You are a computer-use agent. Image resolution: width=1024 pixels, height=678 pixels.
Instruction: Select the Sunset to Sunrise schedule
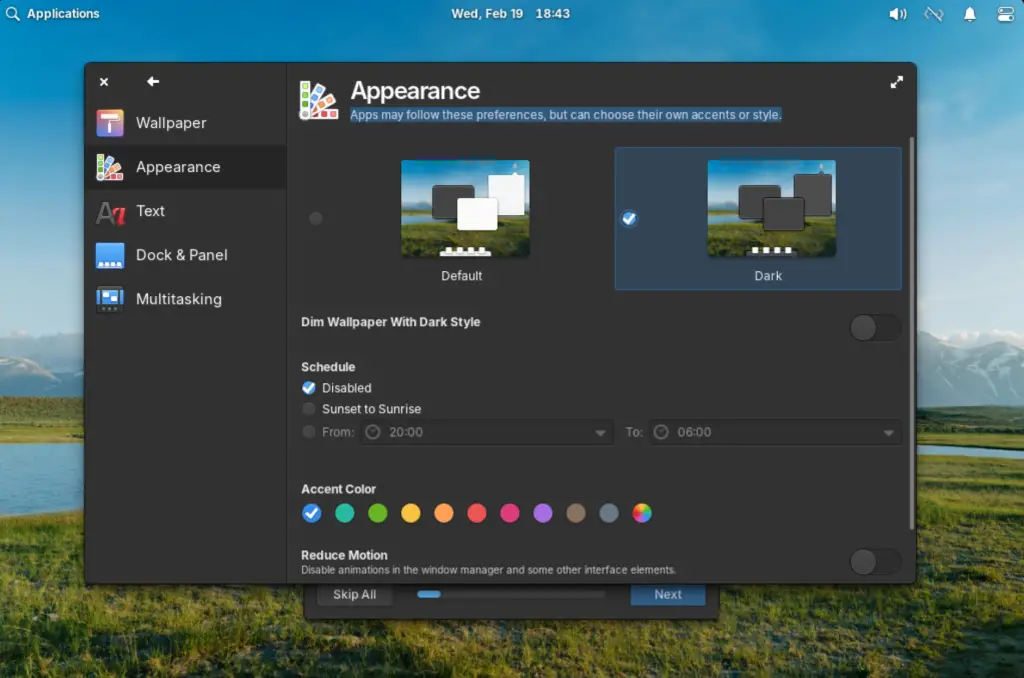(309, 409)
